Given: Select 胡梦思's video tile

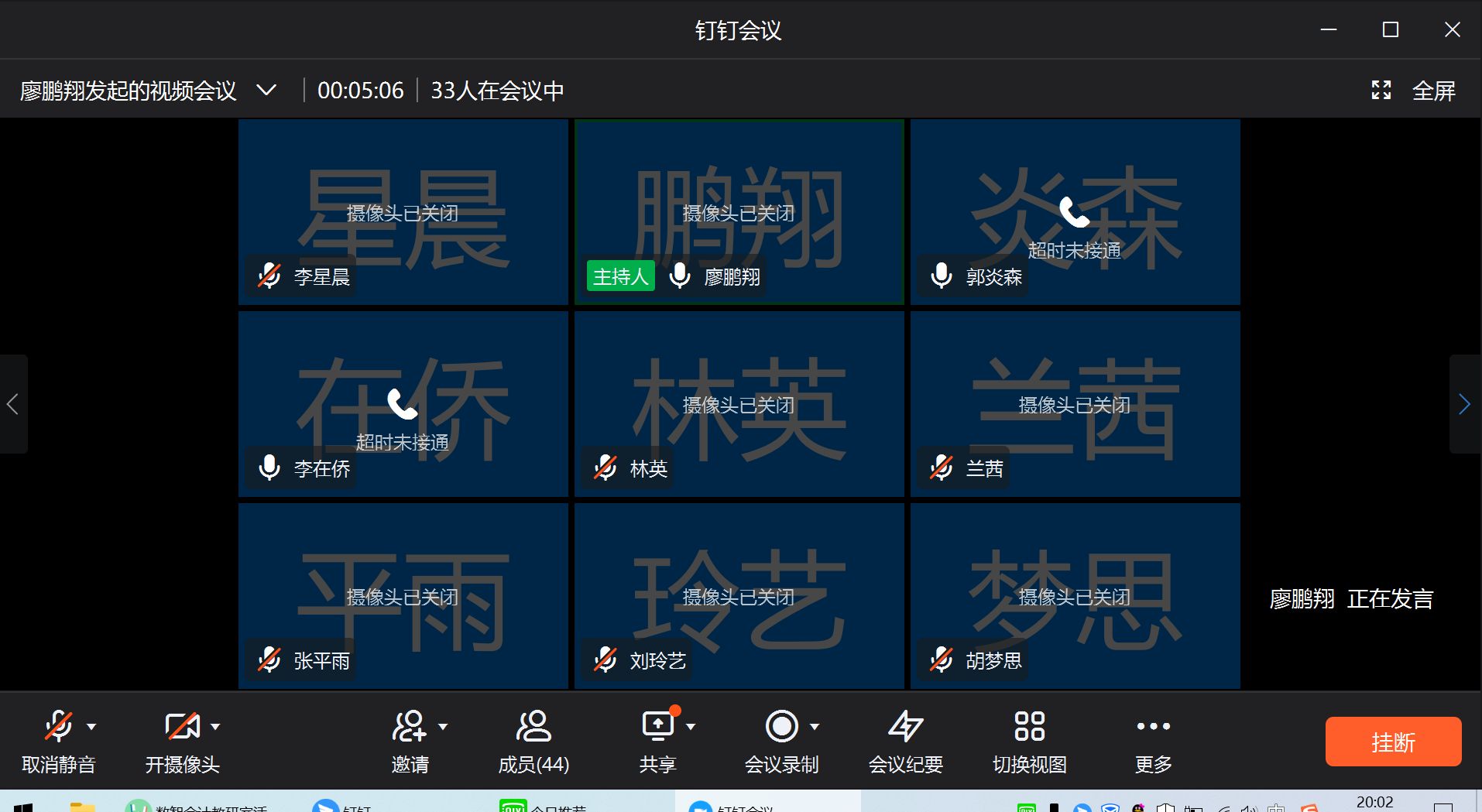Looking at the screenshot, I should point(1075,596).
